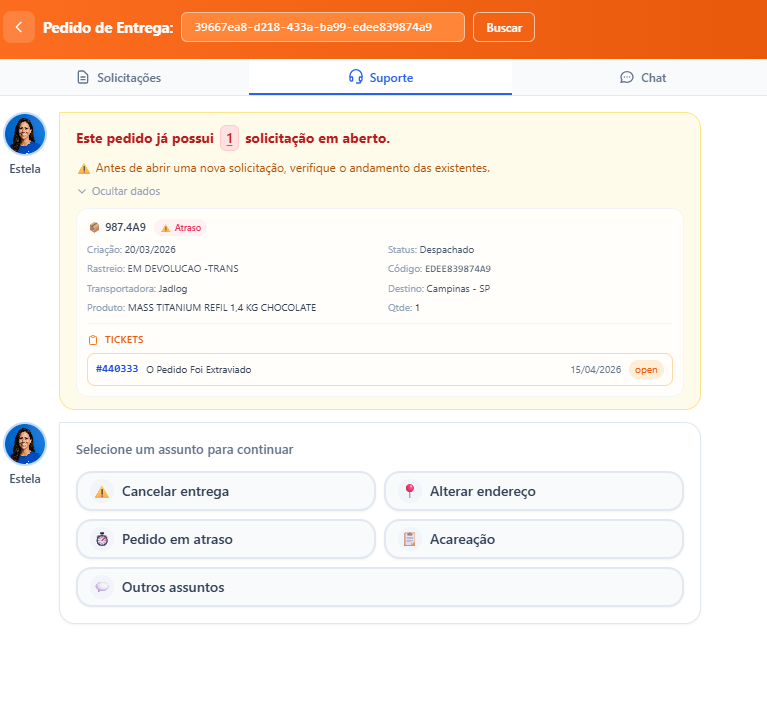Click the headset icon in Suporte tab

[x=356, y=77]
